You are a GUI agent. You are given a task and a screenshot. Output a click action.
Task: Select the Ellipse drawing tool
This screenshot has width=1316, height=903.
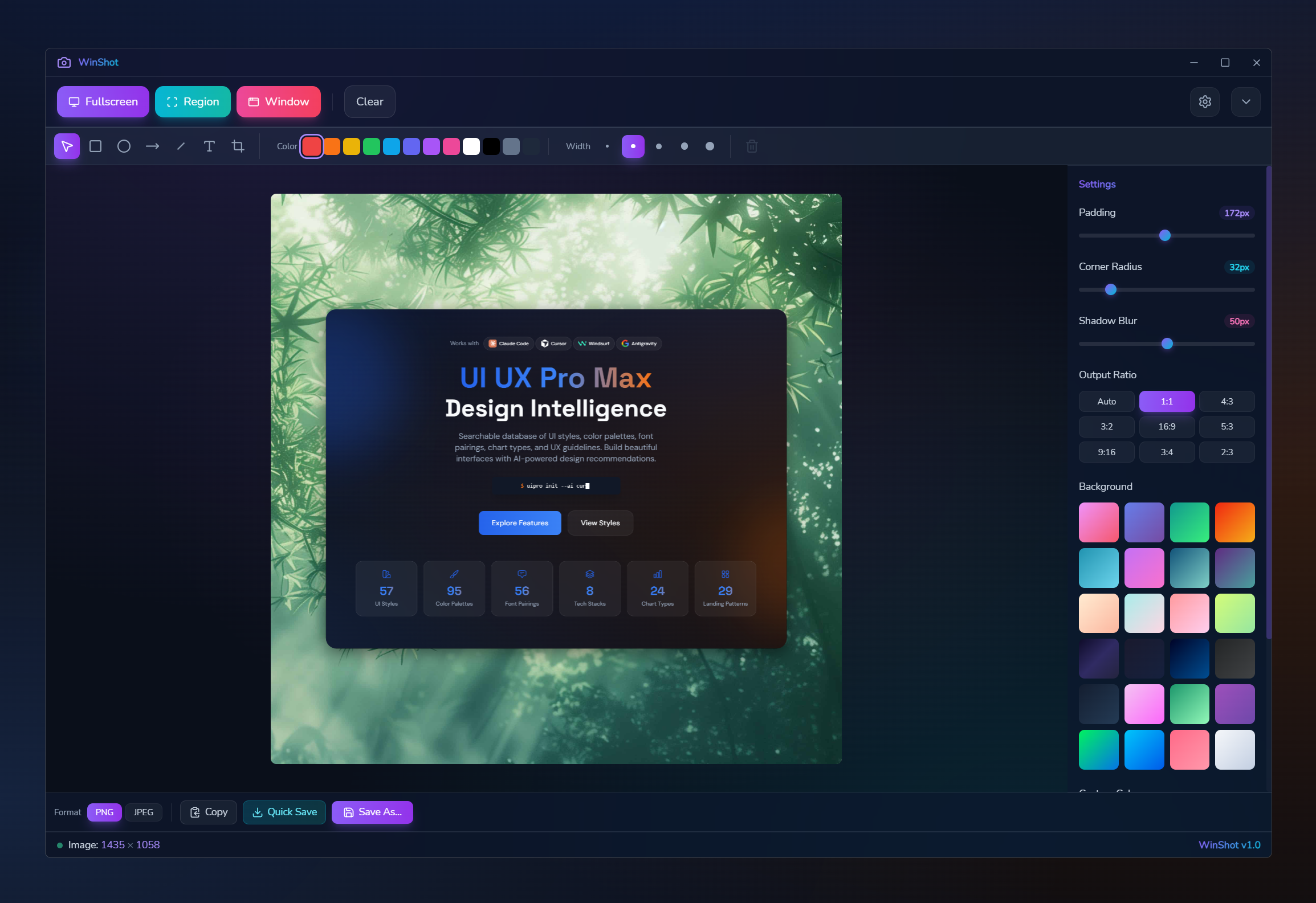pyautogui.click(x=124, y=146)
